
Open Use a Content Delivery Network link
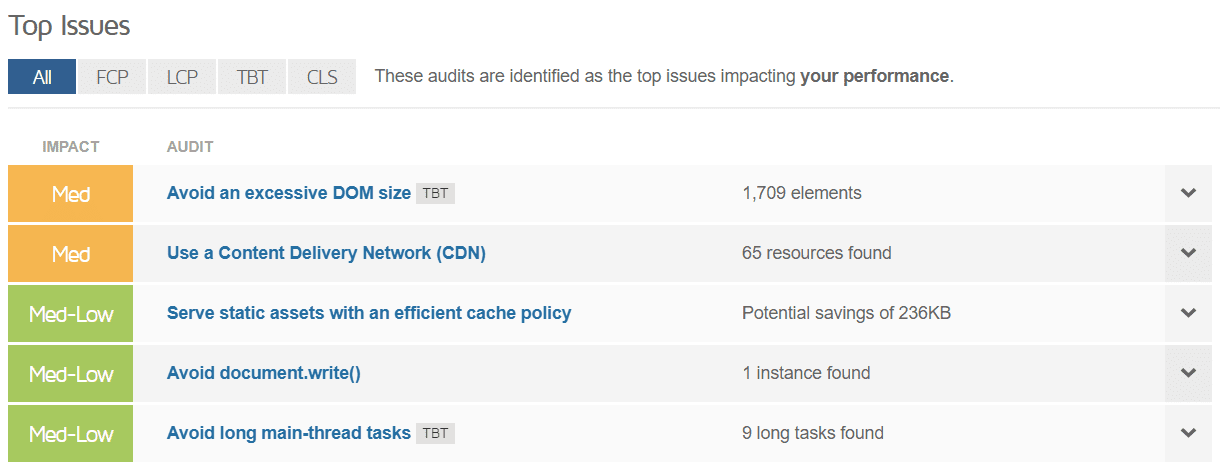326,253
